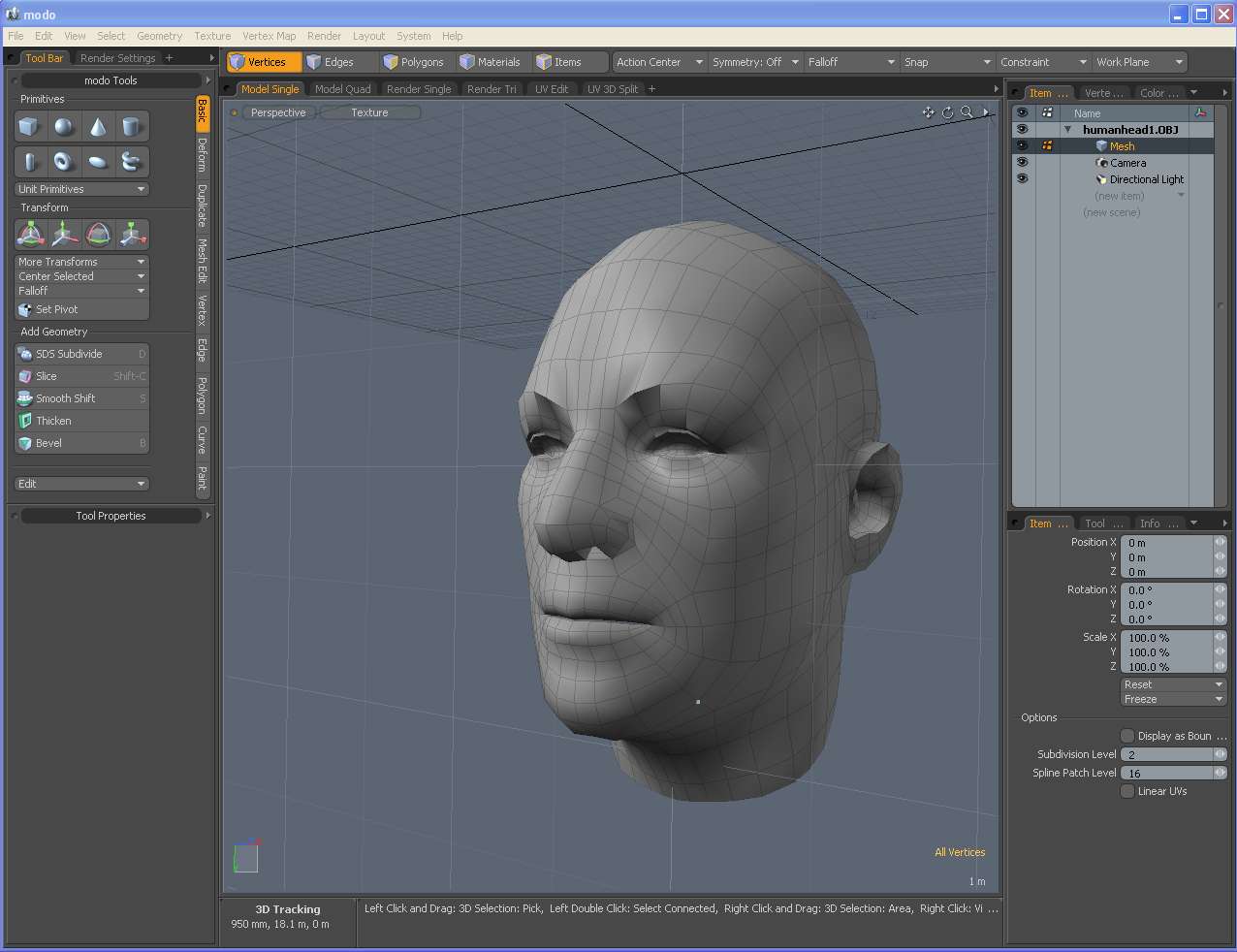Screen dimensions: 1237x952
Task: Toggle visibility eye for Camera item
Action: 1022,162
